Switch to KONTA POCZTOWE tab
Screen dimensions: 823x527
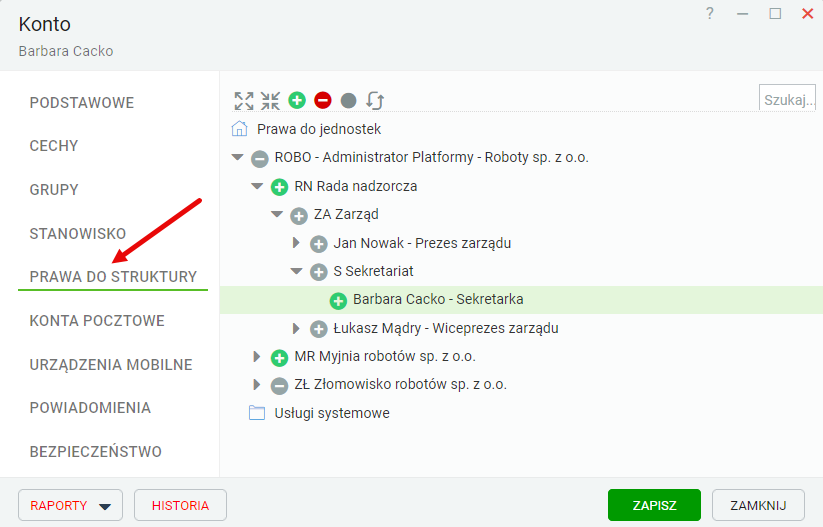click(x=97, y=321)
